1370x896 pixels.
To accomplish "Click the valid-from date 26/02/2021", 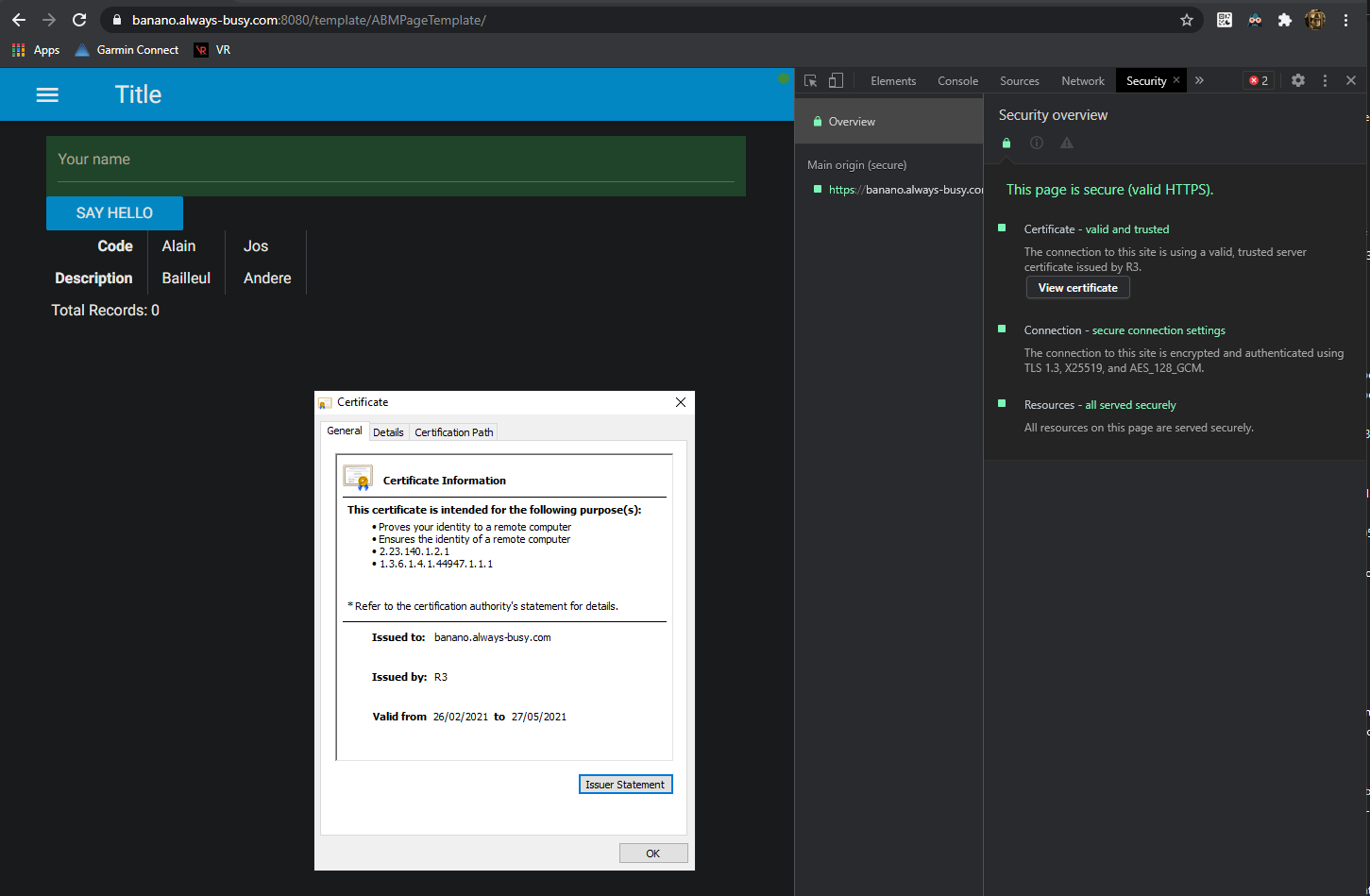I will [461, 717].
